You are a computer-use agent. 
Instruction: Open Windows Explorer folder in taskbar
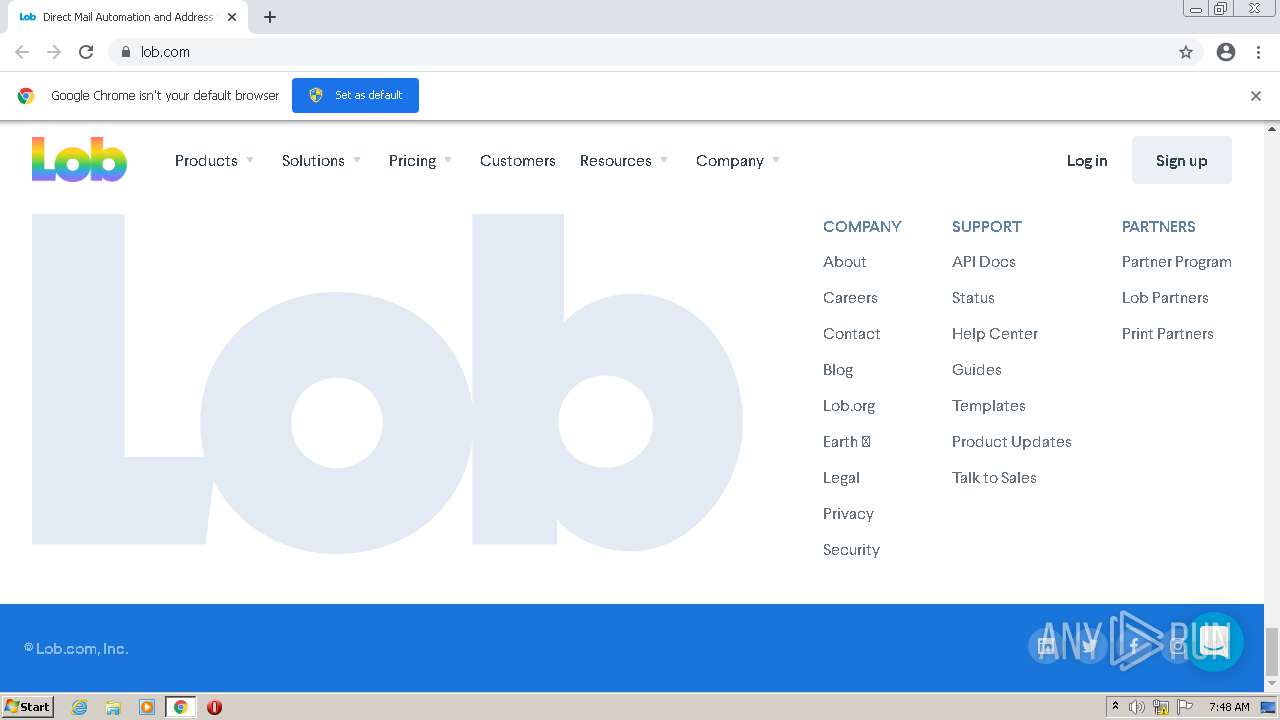[x=113, y=707]
